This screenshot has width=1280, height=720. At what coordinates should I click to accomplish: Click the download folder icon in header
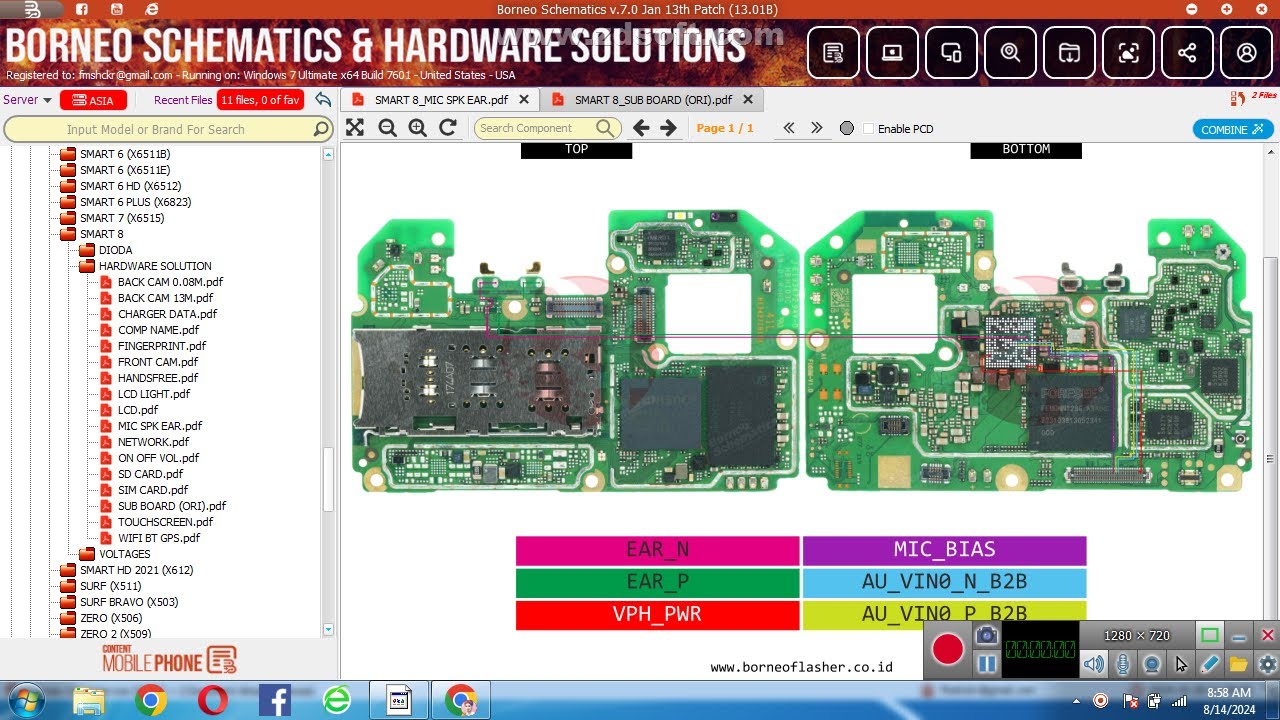pos(1069,53)
